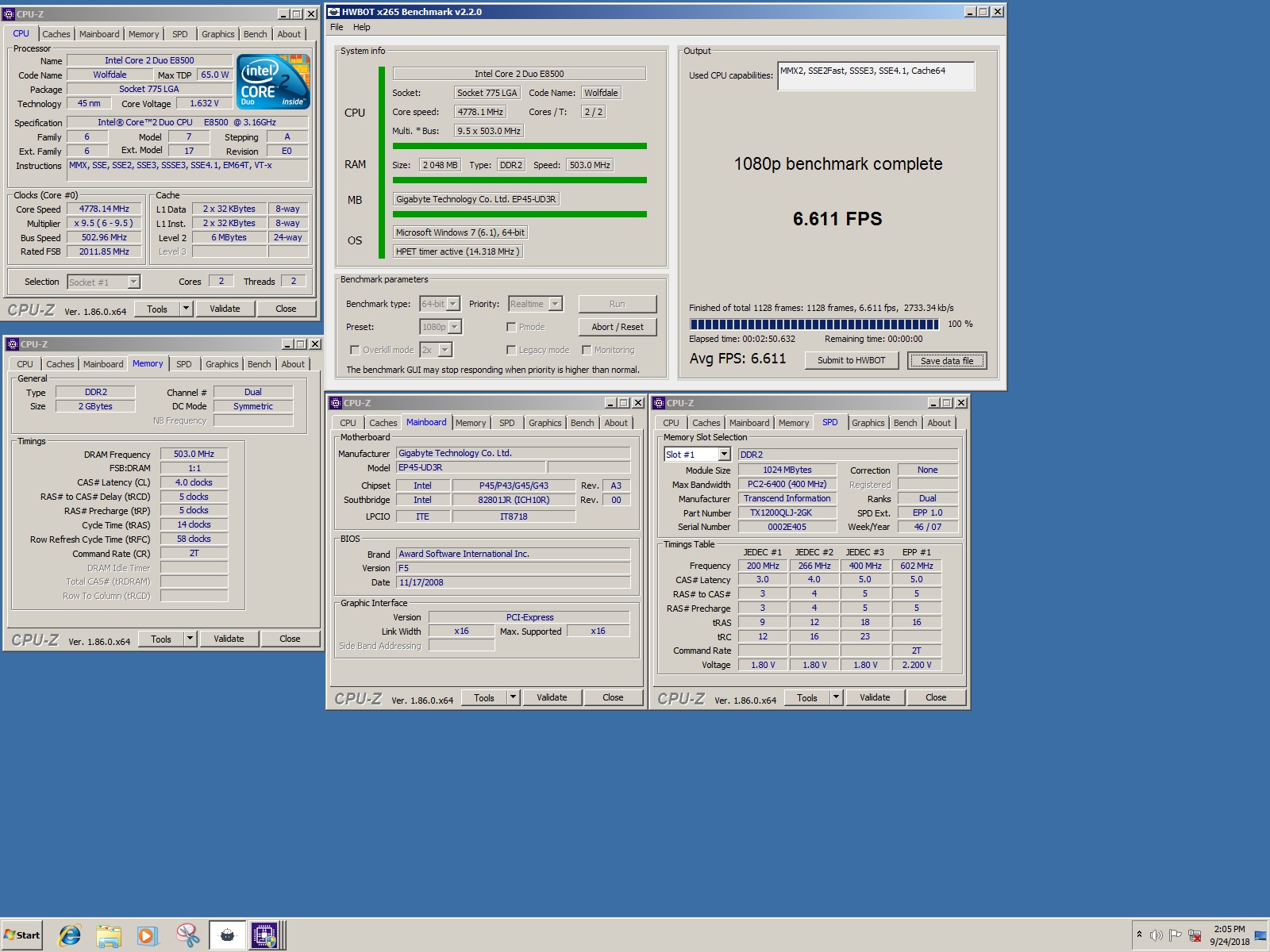The width and height of the screenshot is (1270, 952).
Task: Click Core Voltage value 1.632 V
Action: tap(204, 103)
